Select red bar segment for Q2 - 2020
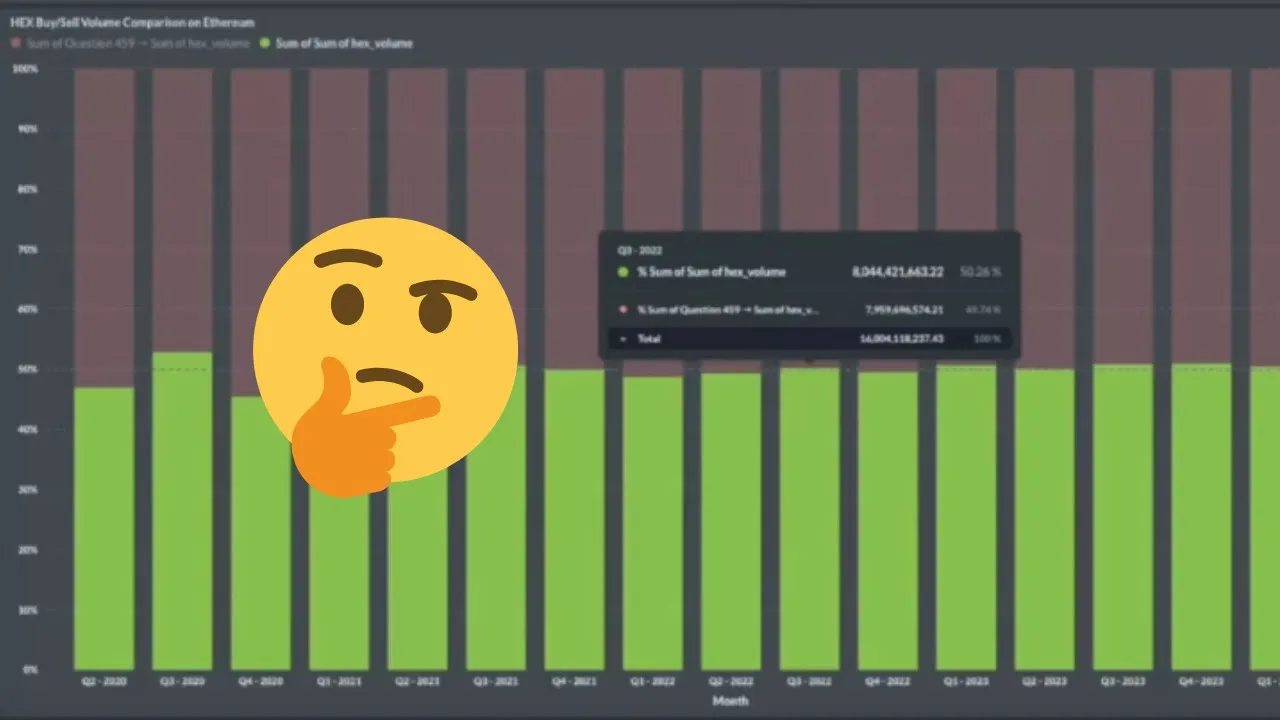The width and height of the screenshot is (1280, 720). pyautogui.click(x=104, y=228)
